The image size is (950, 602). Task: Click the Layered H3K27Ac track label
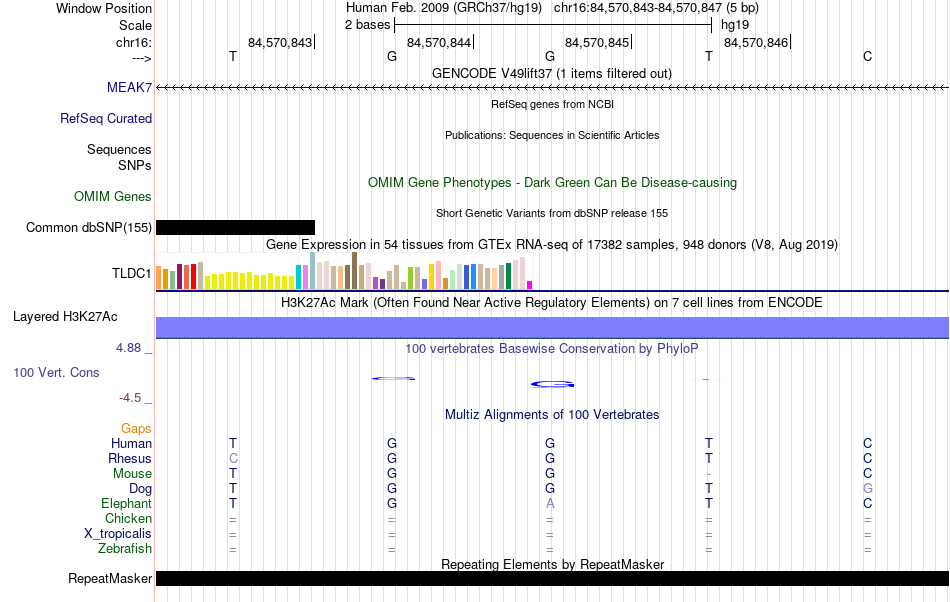point(65,316)
